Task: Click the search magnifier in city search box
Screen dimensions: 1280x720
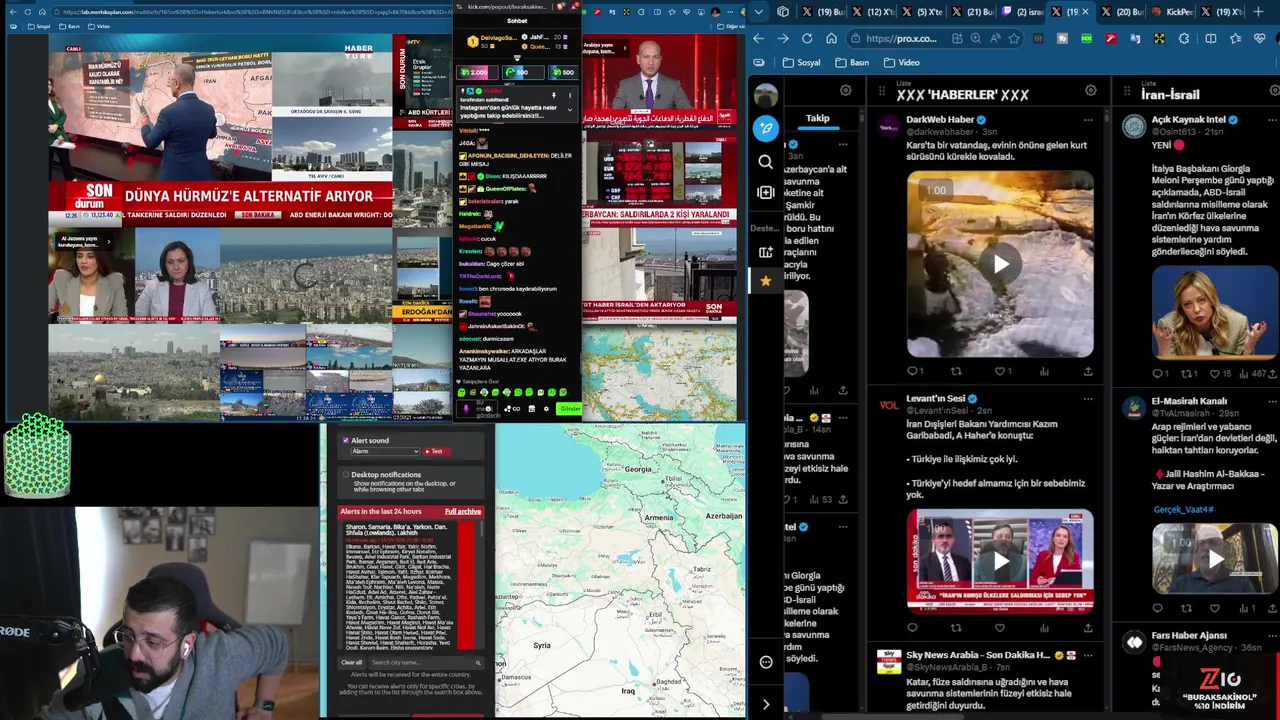Action: [478, 662]
